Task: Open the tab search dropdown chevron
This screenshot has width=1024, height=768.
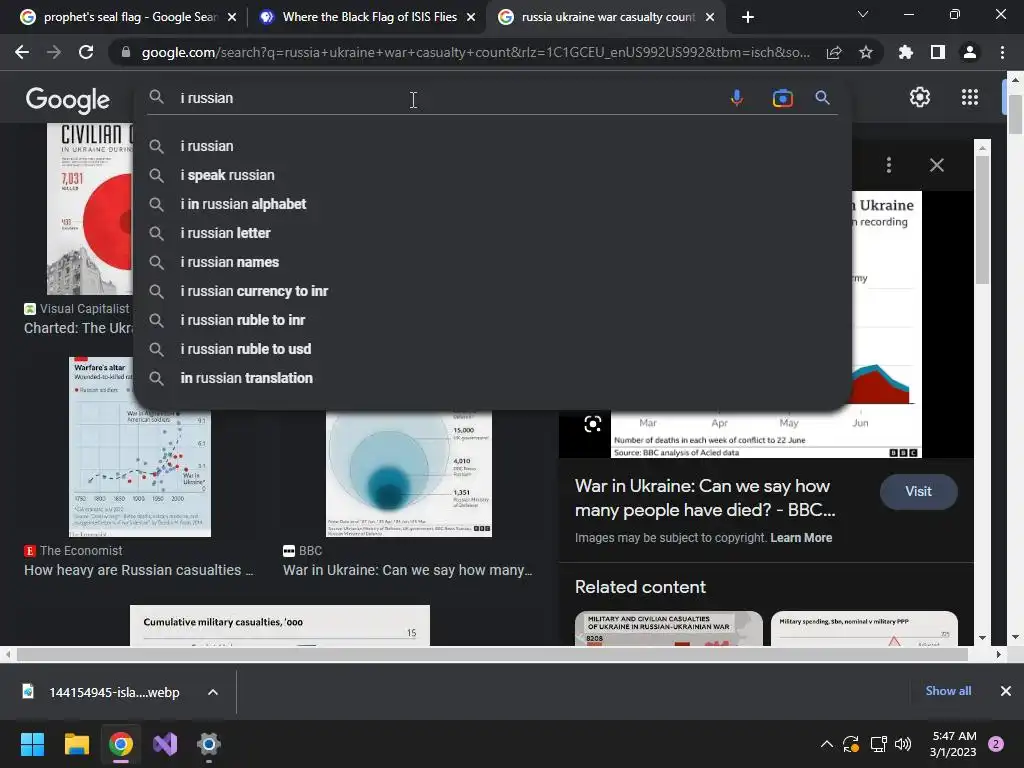Action: [x=863, y=14]
